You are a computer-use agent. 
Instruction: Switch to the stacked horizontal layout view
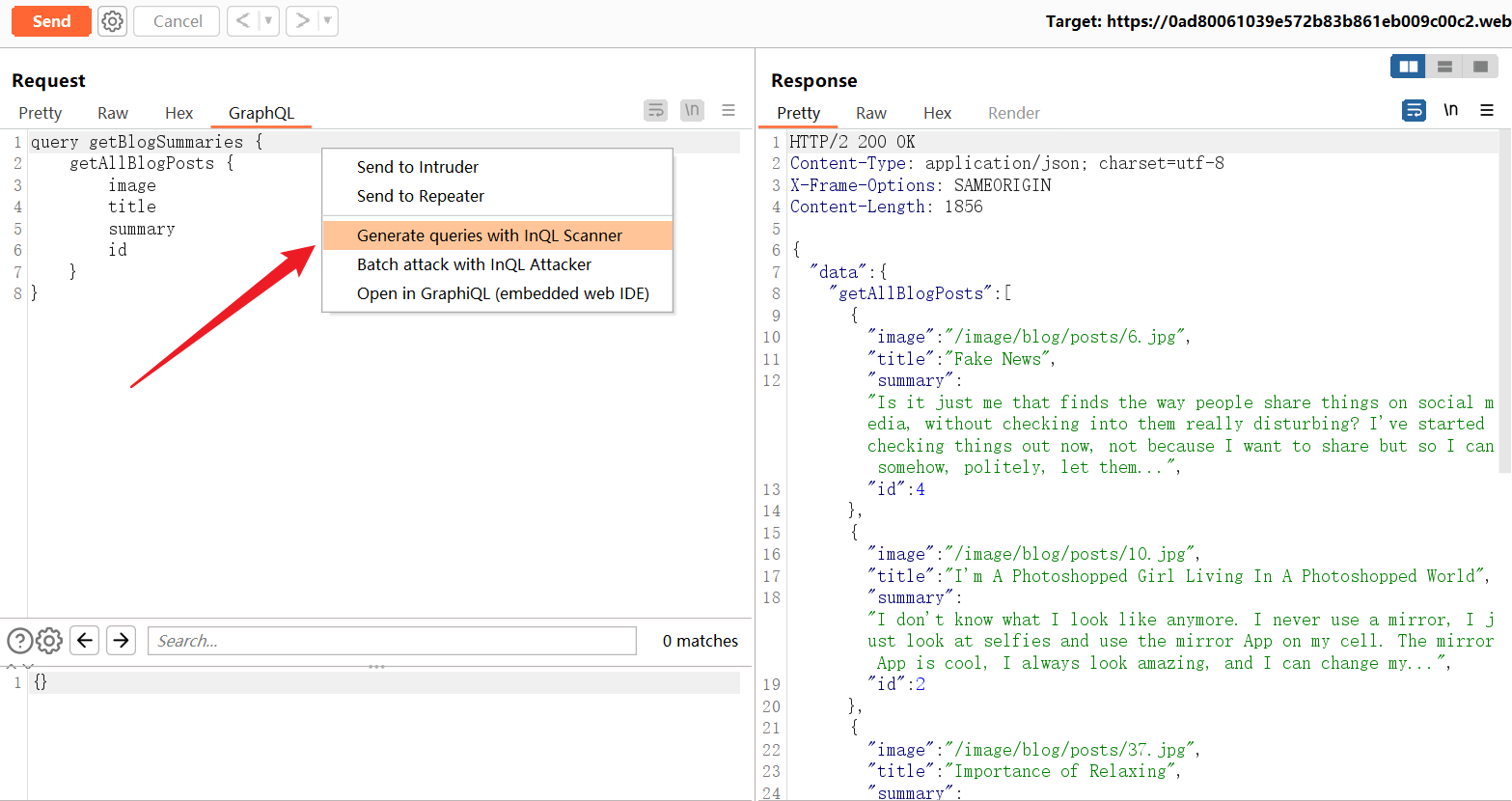click(1444, 67)
